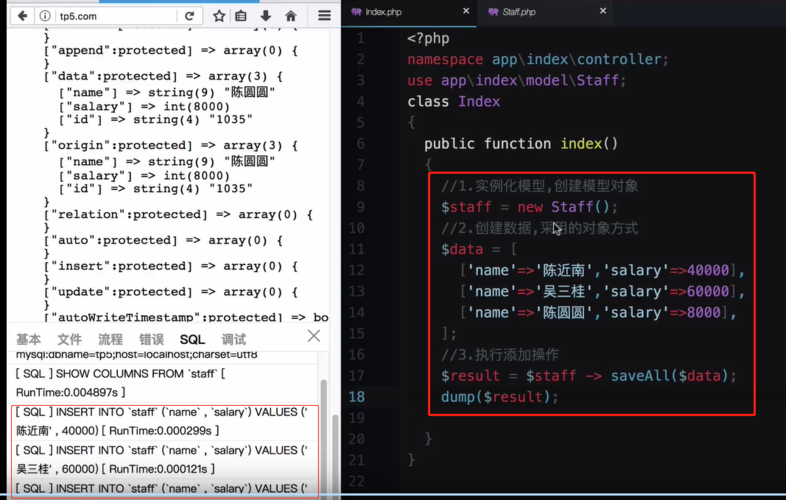Click the ["insert":protected] dump line
This screenshot has width=786, height=500.
[171, 266]
